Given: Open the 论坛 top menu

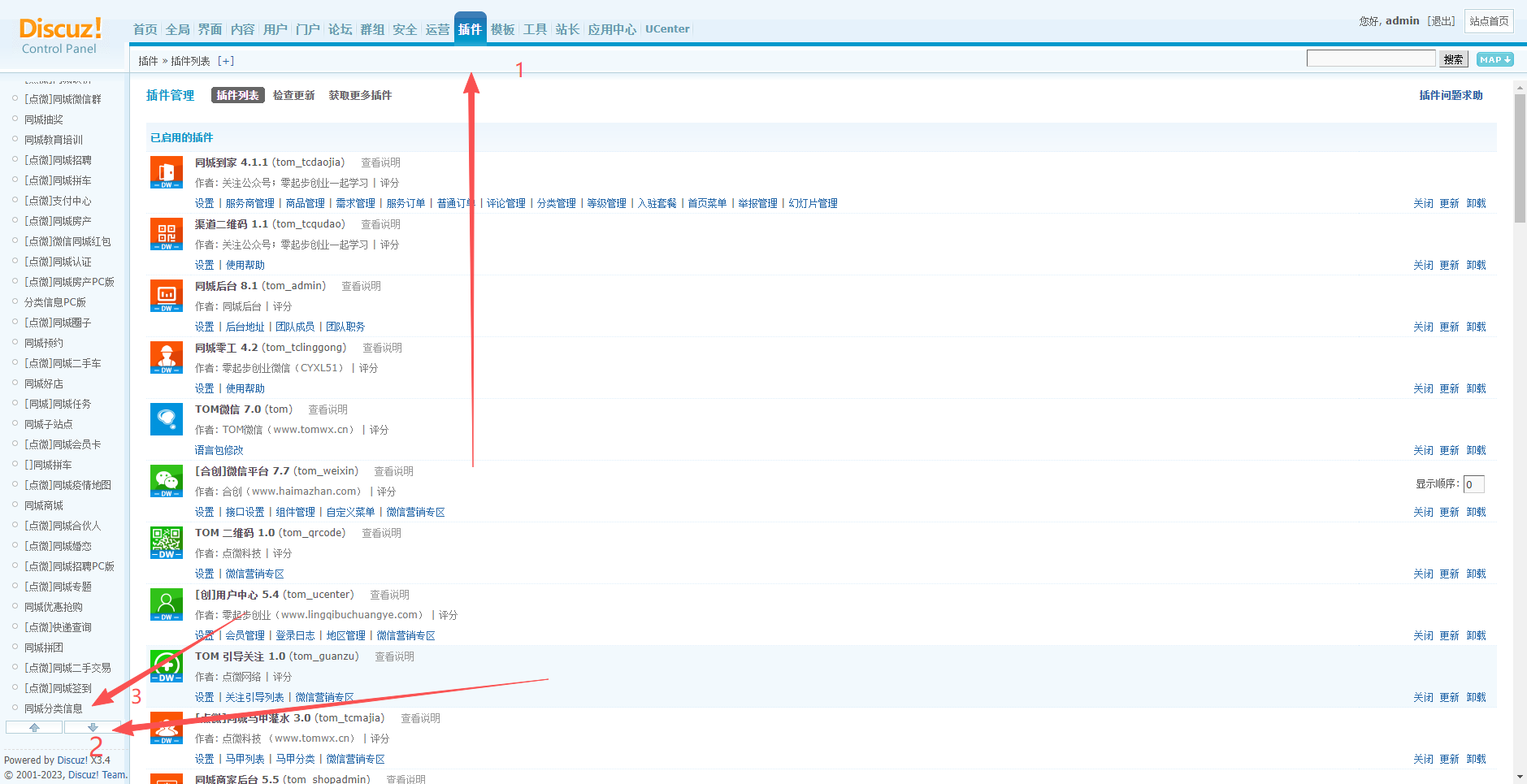Looking at the screenshot, I should pyautogui.click(x=340, y=29).
